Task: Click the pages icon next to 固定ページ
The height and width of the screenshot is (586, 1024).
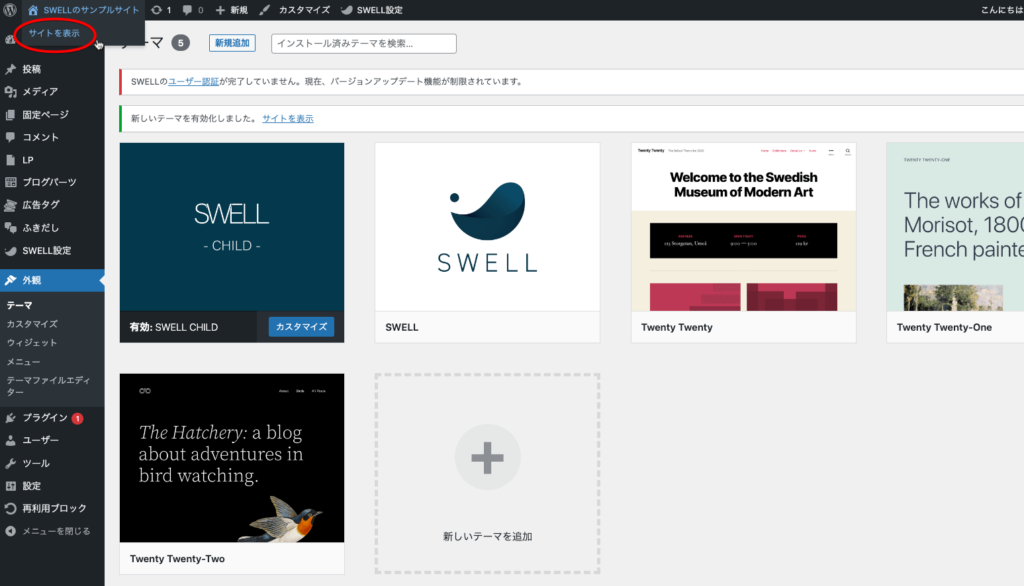Action: pyautogui.click(x=10, y=114)
